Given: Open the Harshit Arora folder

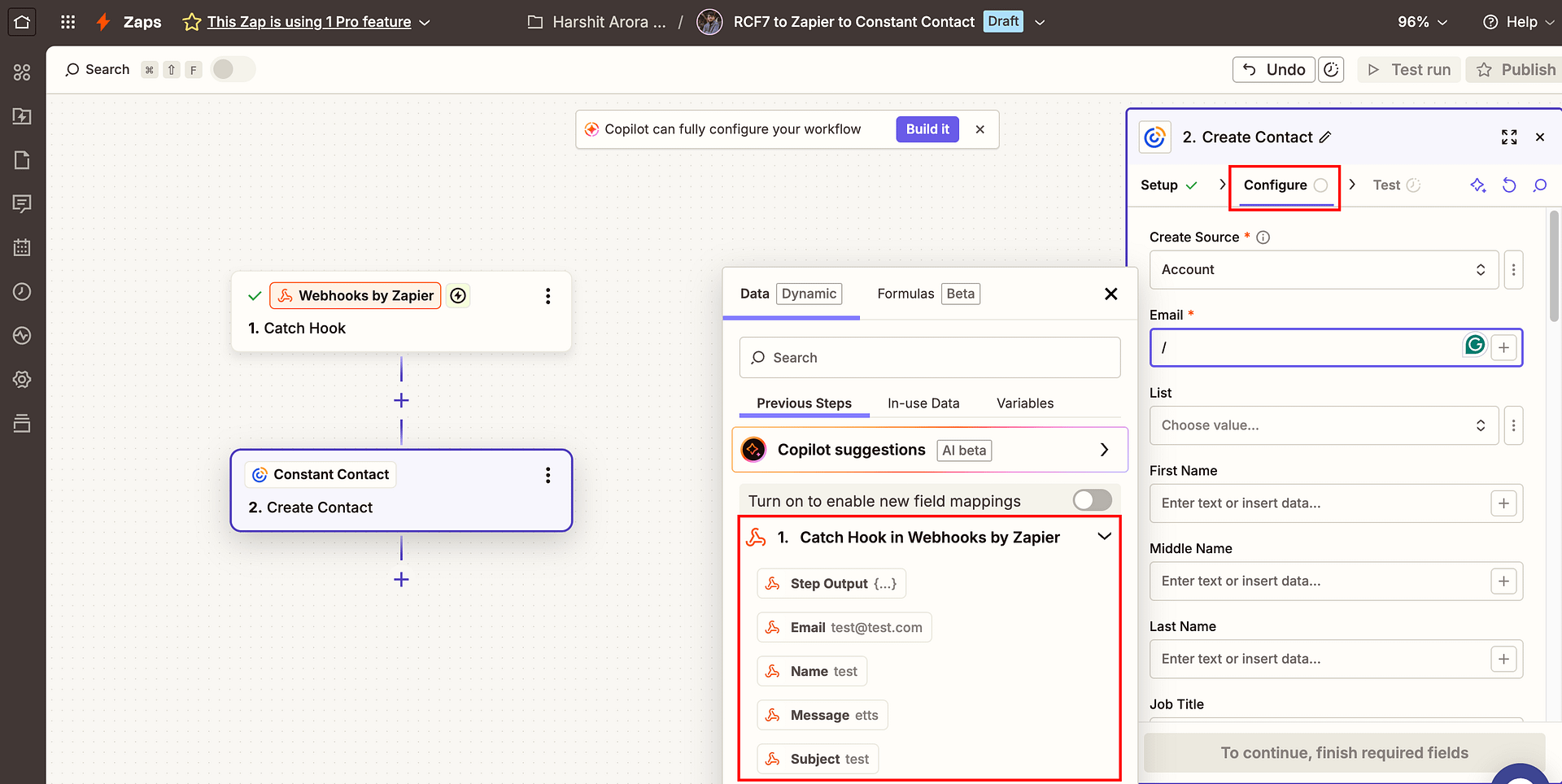Looking at the screenshot, I should [596, 22].
